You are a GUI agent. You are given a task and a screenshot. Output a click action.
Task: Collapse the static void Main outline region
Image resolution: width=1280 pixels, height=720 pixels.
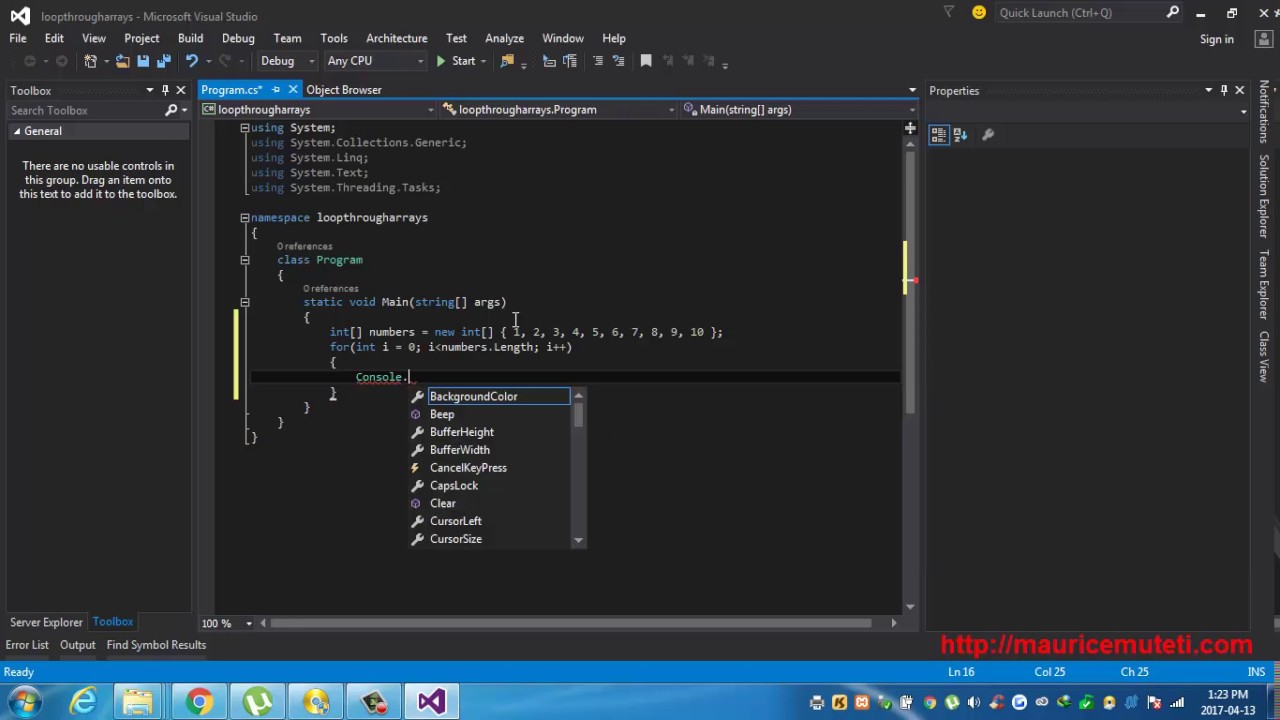(x=244, y=302)
